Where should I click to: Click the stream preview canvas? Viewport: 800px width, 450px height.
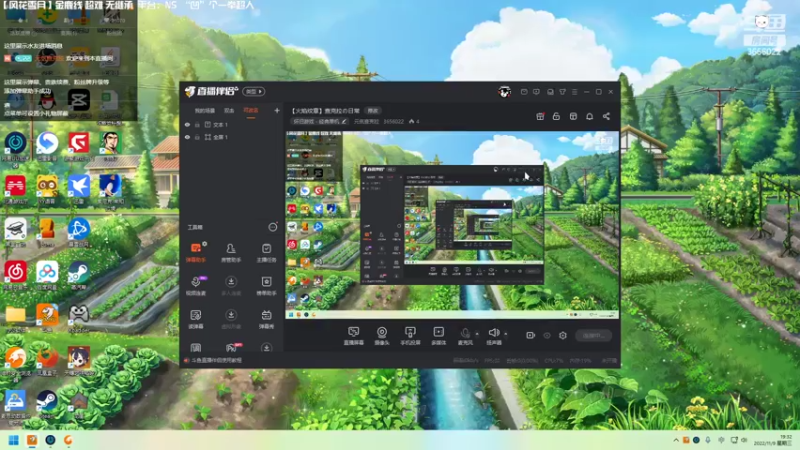tap(452, 225)
